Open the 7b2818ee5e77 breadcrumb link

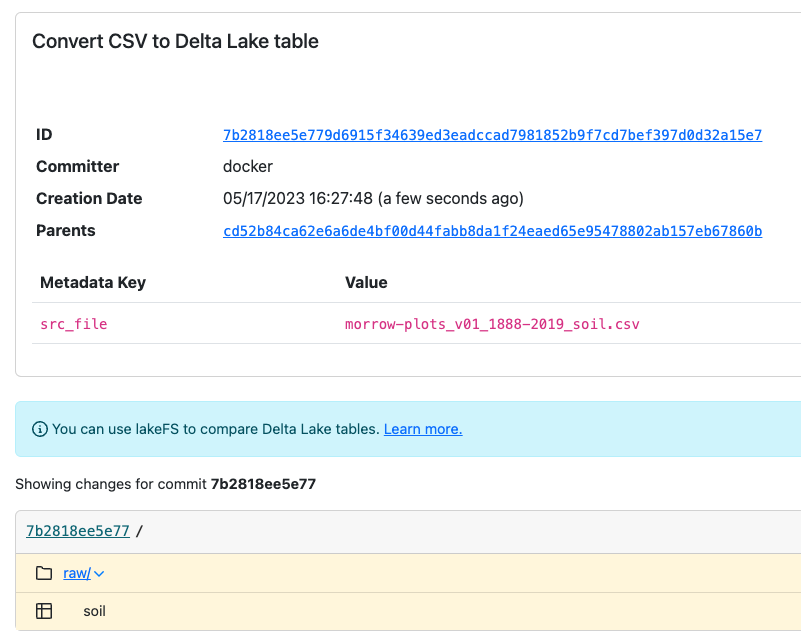pyautogui.click(x=78, y=531)
